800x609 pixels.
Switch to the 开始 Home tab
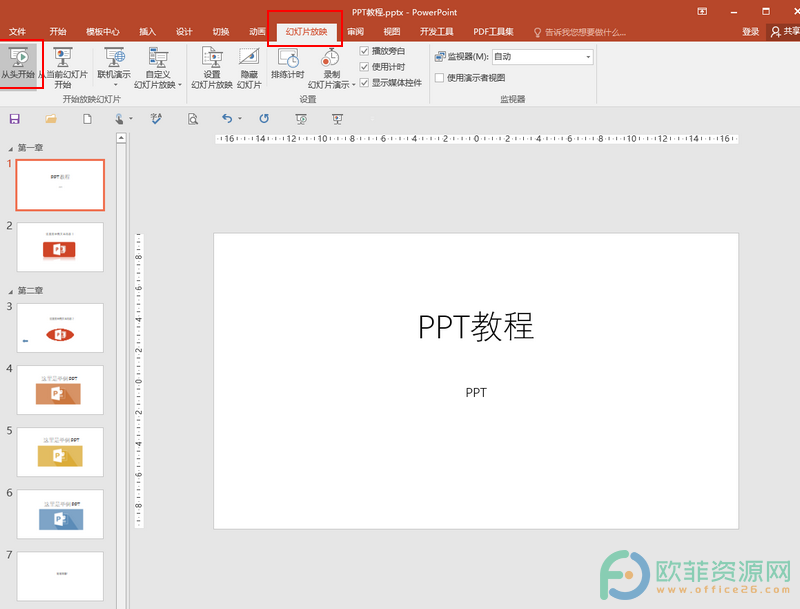58,32
